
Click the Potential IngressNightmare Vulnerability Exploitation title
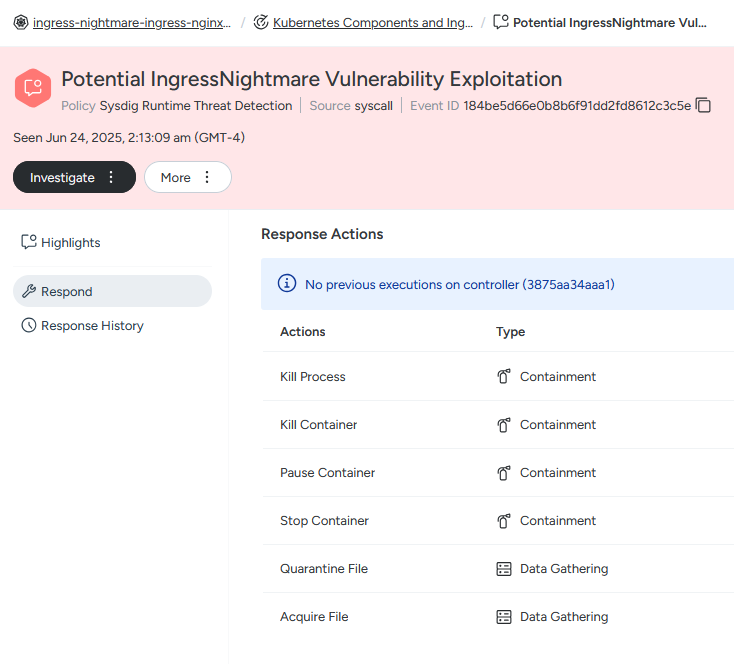[x=311, y=79]
